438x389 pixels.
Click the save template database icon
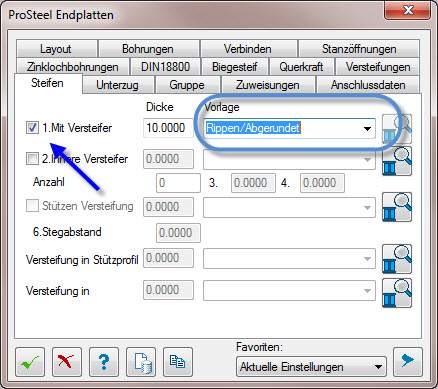click(x=141, y=362)
